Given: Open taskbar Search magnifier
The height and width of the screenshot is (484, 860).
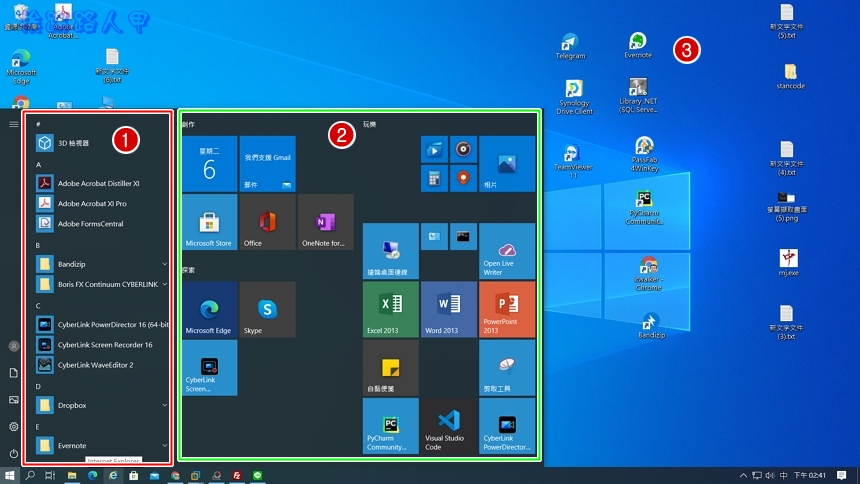Looking at the screenshot, I should 30,475.
